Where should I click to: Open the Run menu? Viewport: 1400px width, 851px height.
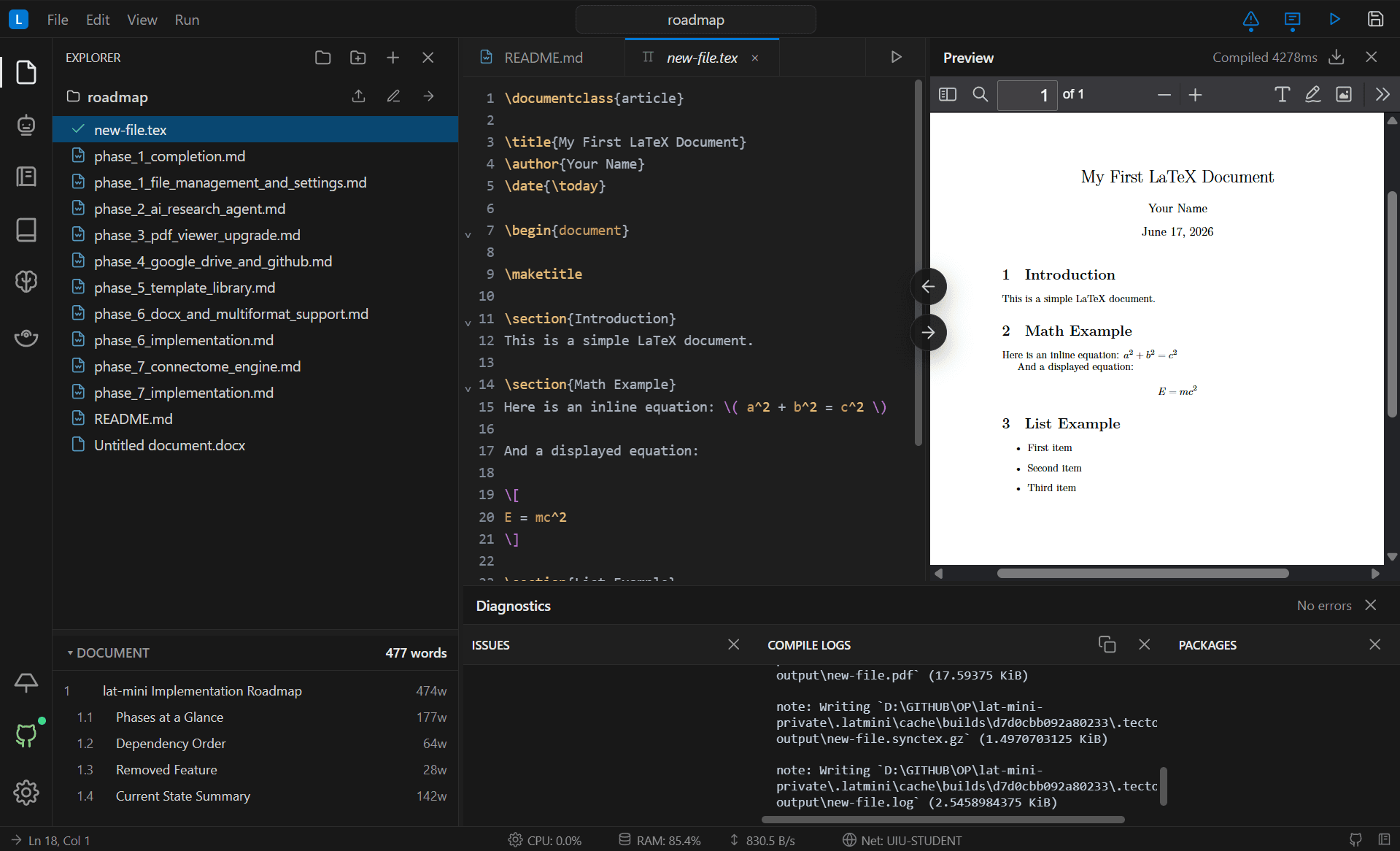point(187,20)
